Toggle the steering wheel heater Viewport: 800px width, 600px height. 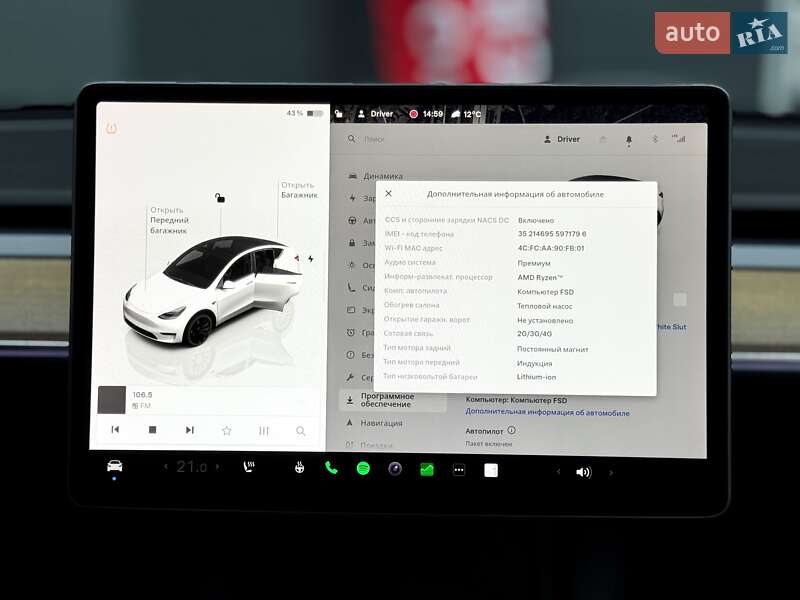click(298, 466)
